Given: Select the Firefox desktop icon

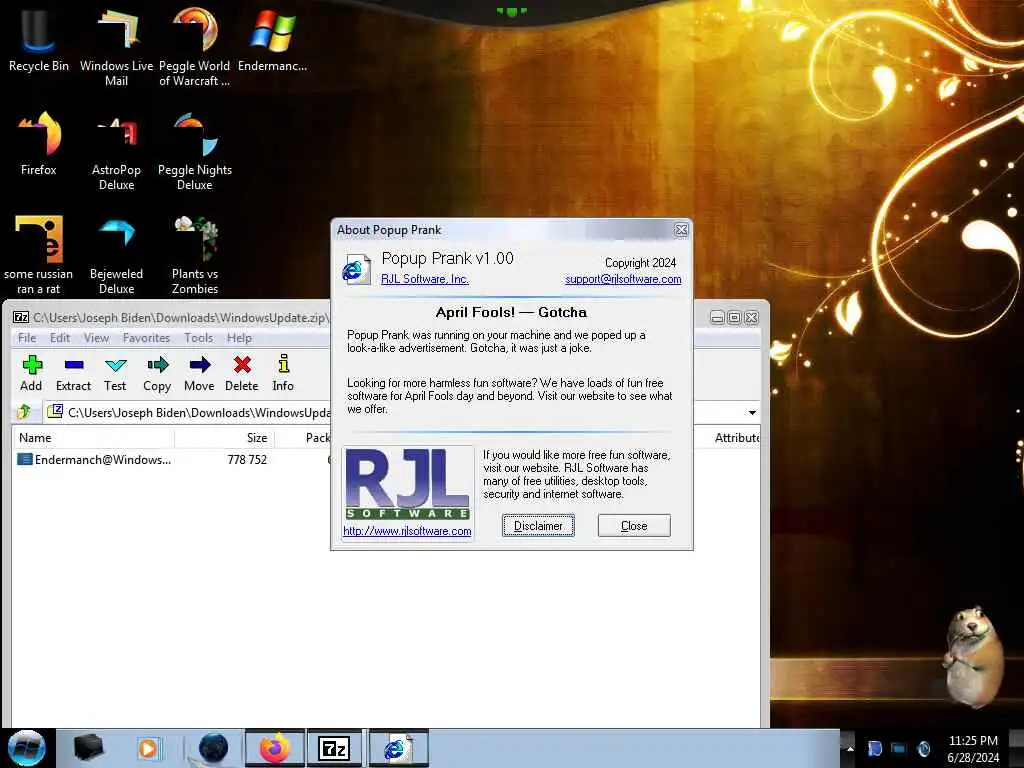Looking at the screenshot, I should [39, 142].
